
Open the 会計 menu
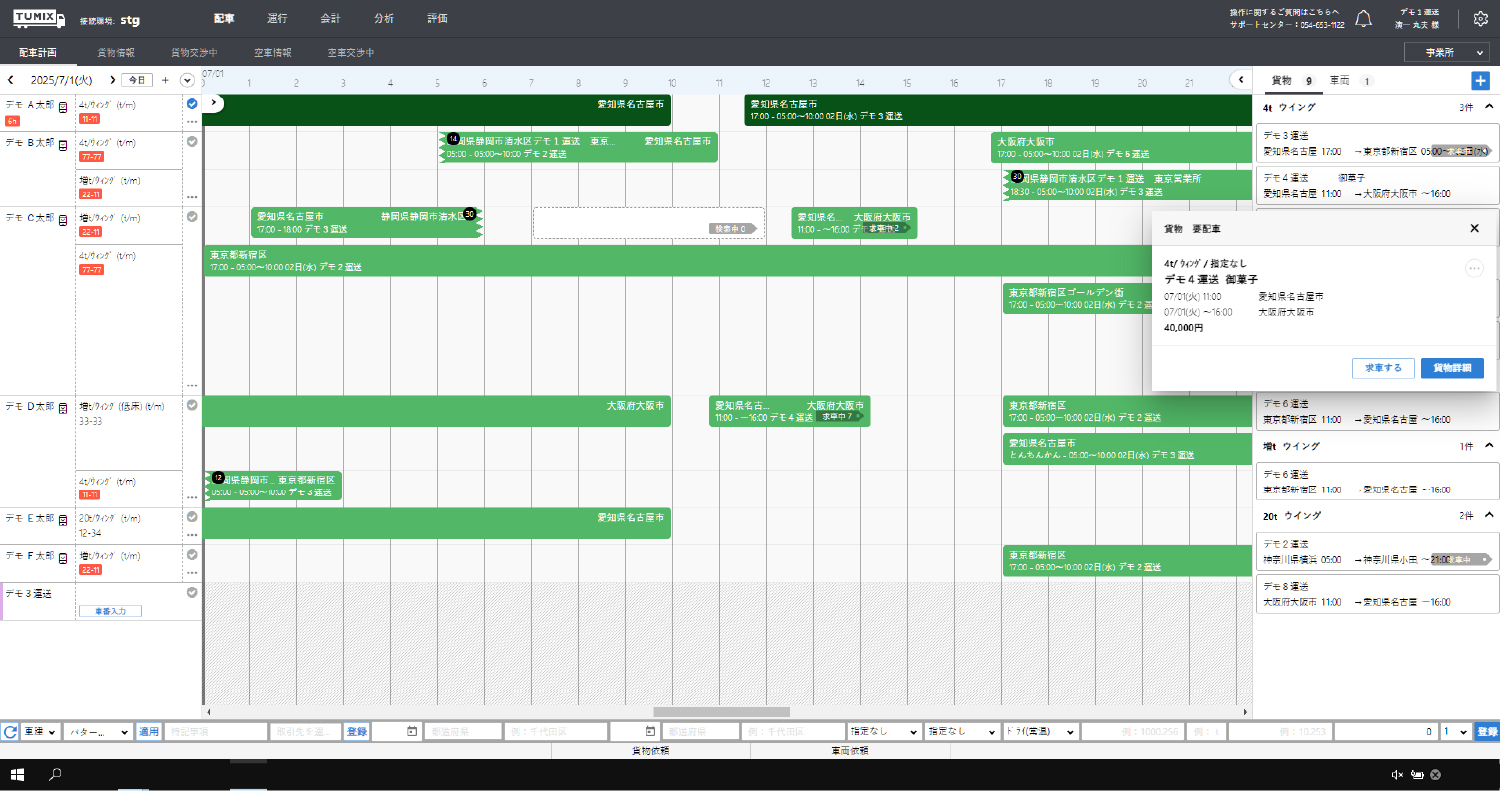(x=330, y=19)
